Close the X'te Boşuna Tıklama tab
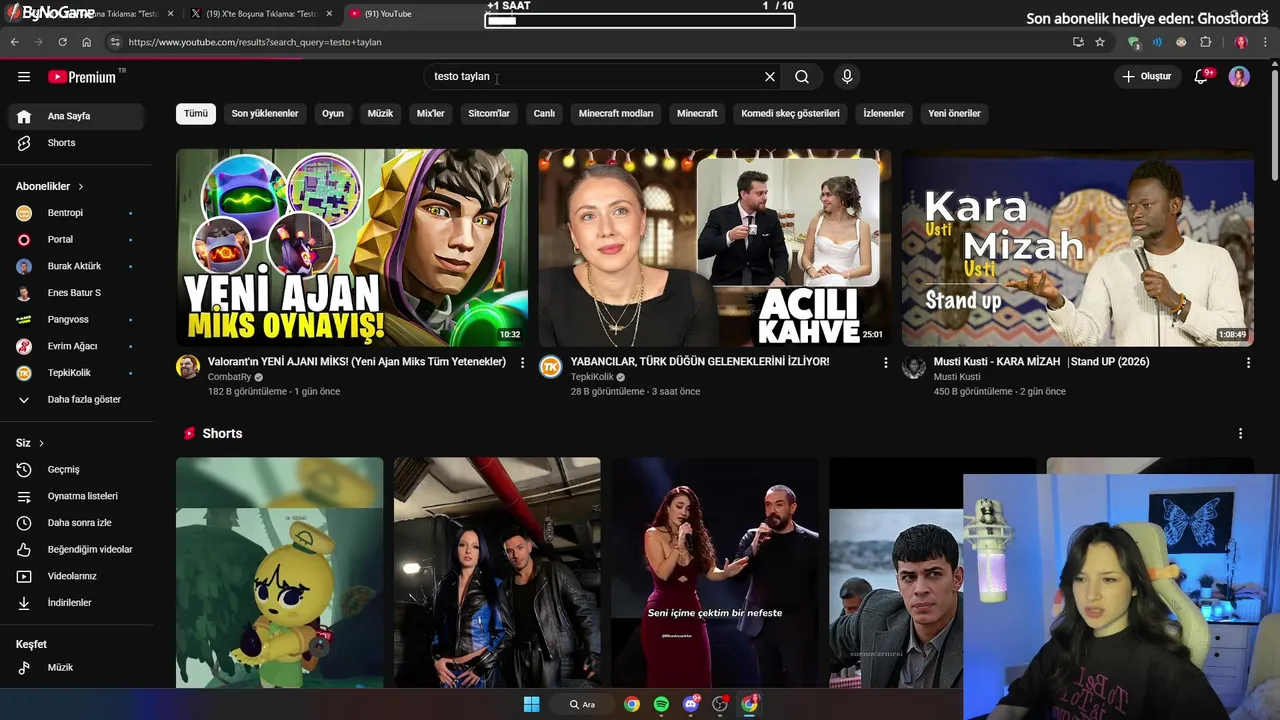 point(329,14)
